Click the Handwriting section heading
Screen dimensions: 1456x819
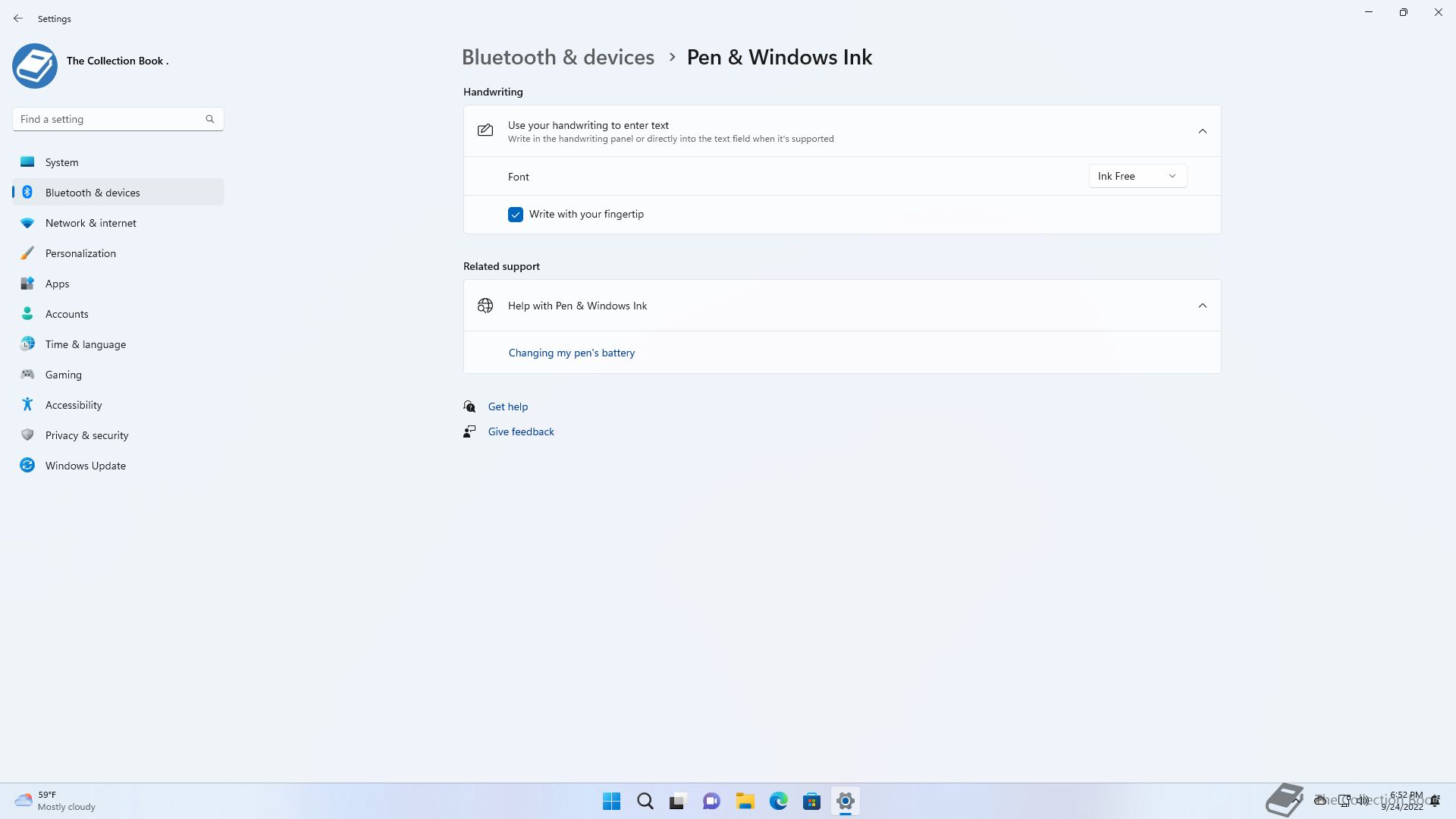point(493,92)
